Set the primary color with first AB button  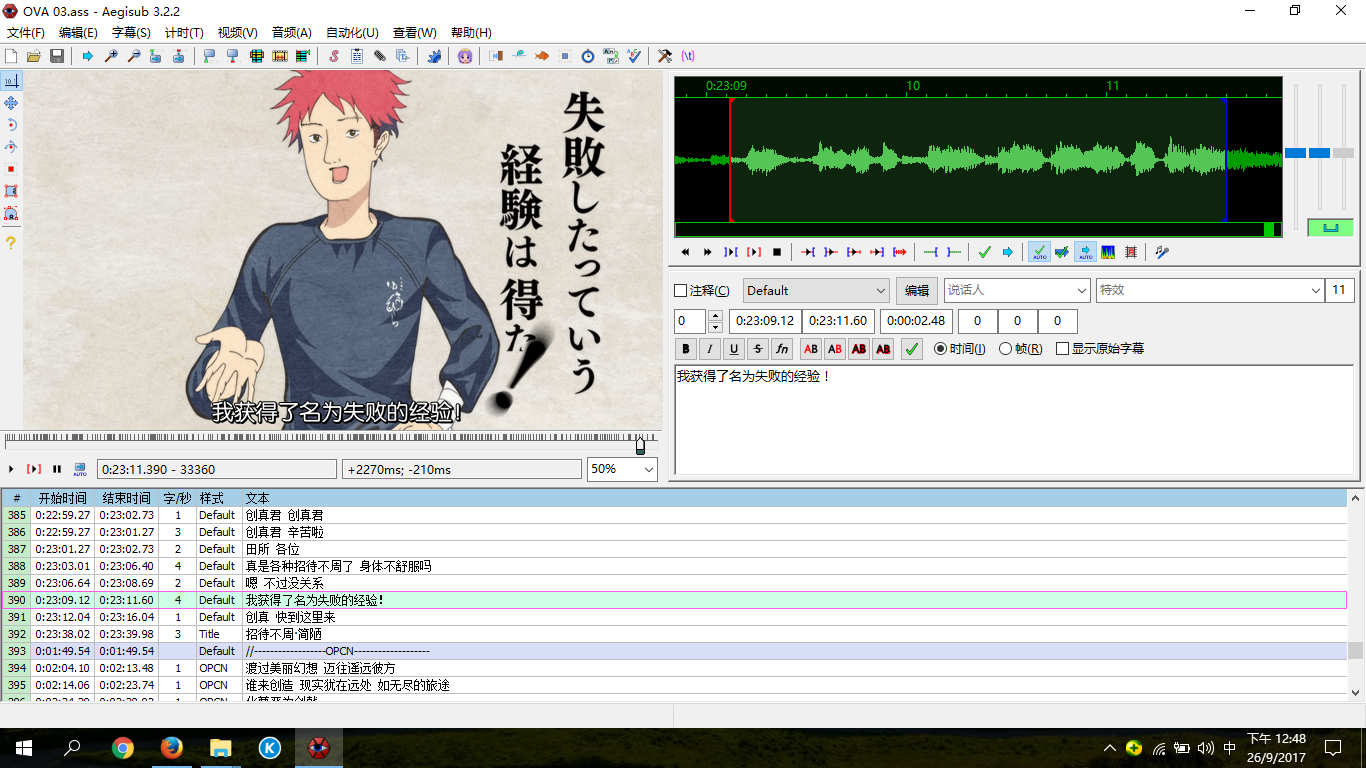(x=811, y=349)
